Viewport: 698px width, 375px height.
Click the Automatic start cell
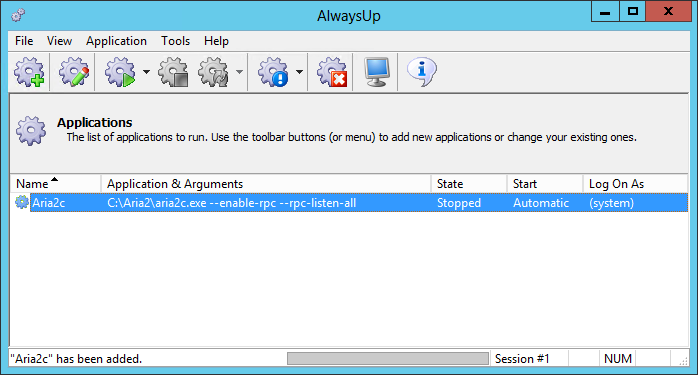[541, 203]
